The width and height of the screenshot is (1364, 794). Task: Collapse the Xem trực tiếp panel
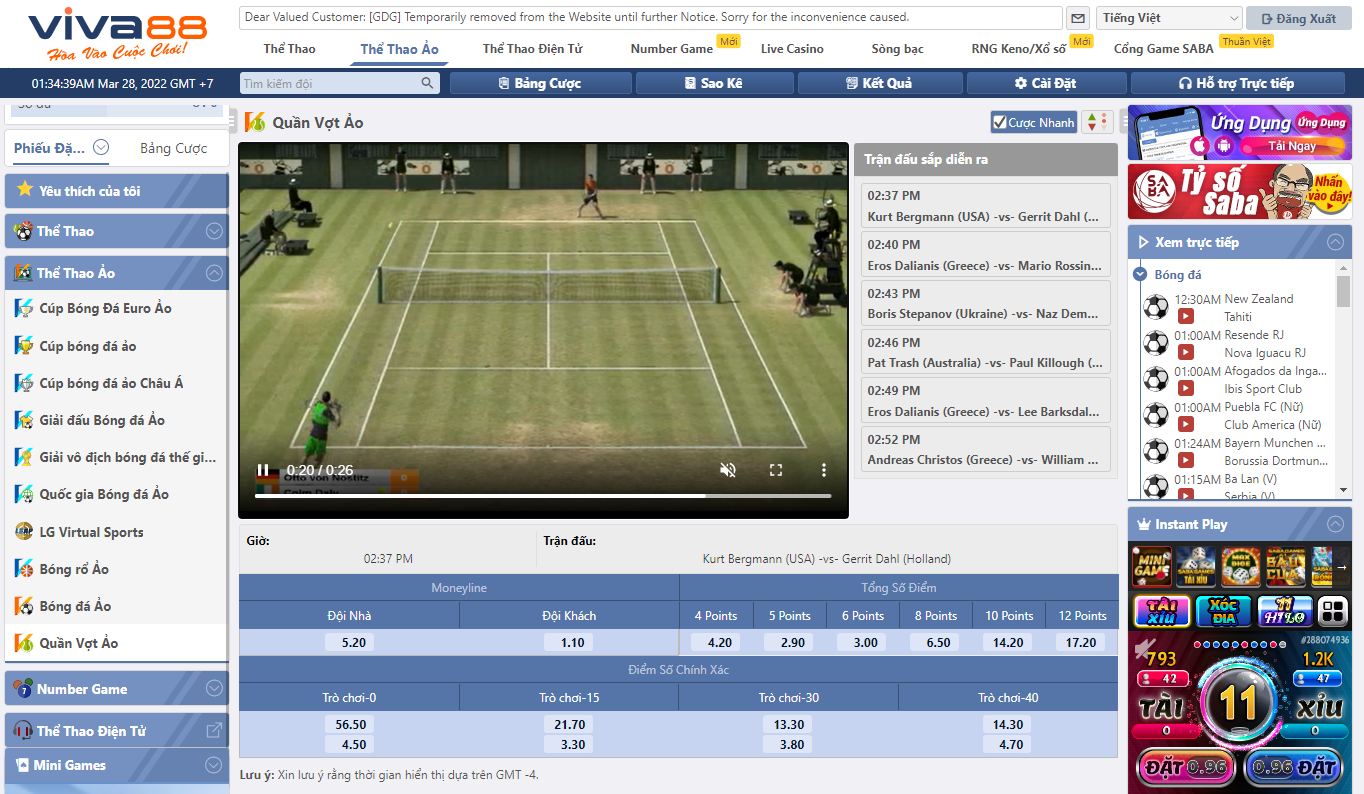click(1334, 242)
